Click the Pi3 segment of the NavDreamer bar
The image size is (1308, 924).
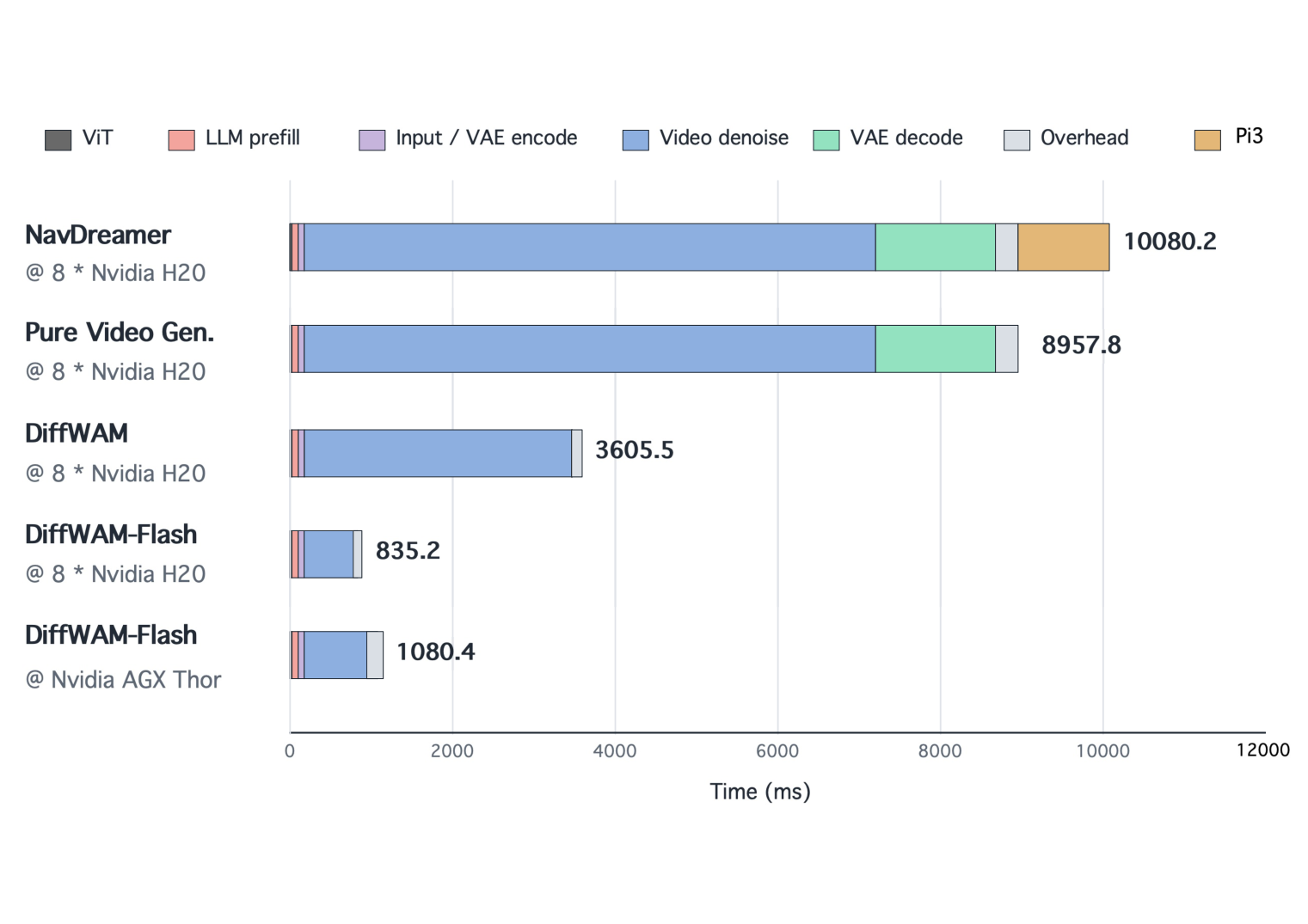(x=1064, y=248)
